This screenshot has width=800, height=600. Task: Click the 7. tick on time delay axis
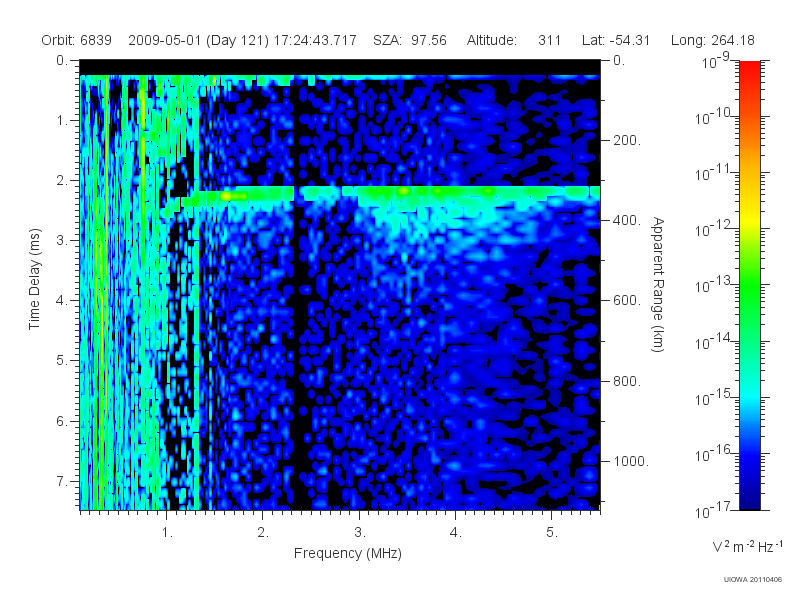click(x=62, y=481)
